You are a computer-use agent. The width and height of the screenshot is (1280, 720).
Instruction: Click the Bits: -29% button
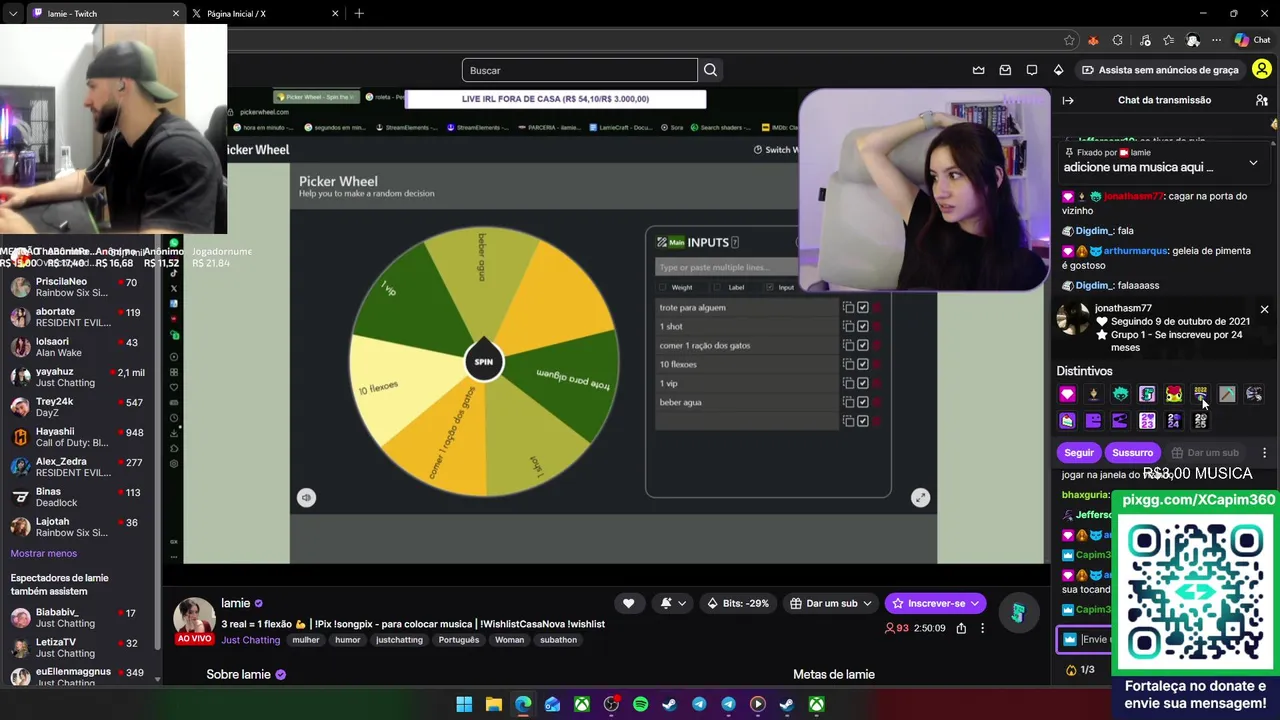[x=737, y=603]
